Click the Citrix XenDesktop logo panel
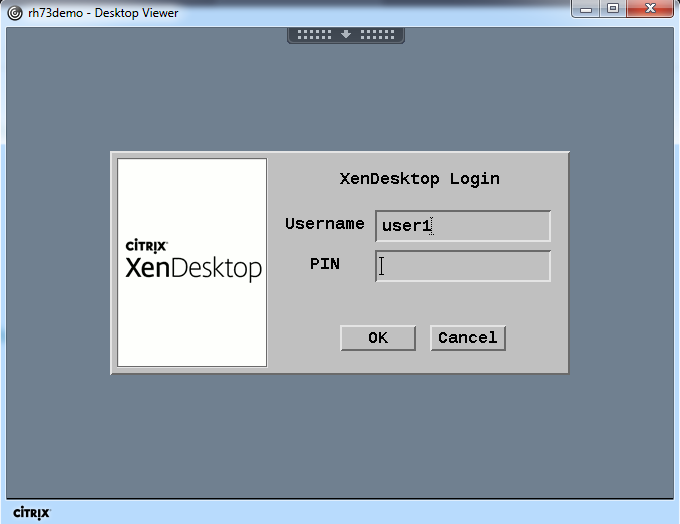This screenshot has width=680, height=524. click(x=192, y=262)
